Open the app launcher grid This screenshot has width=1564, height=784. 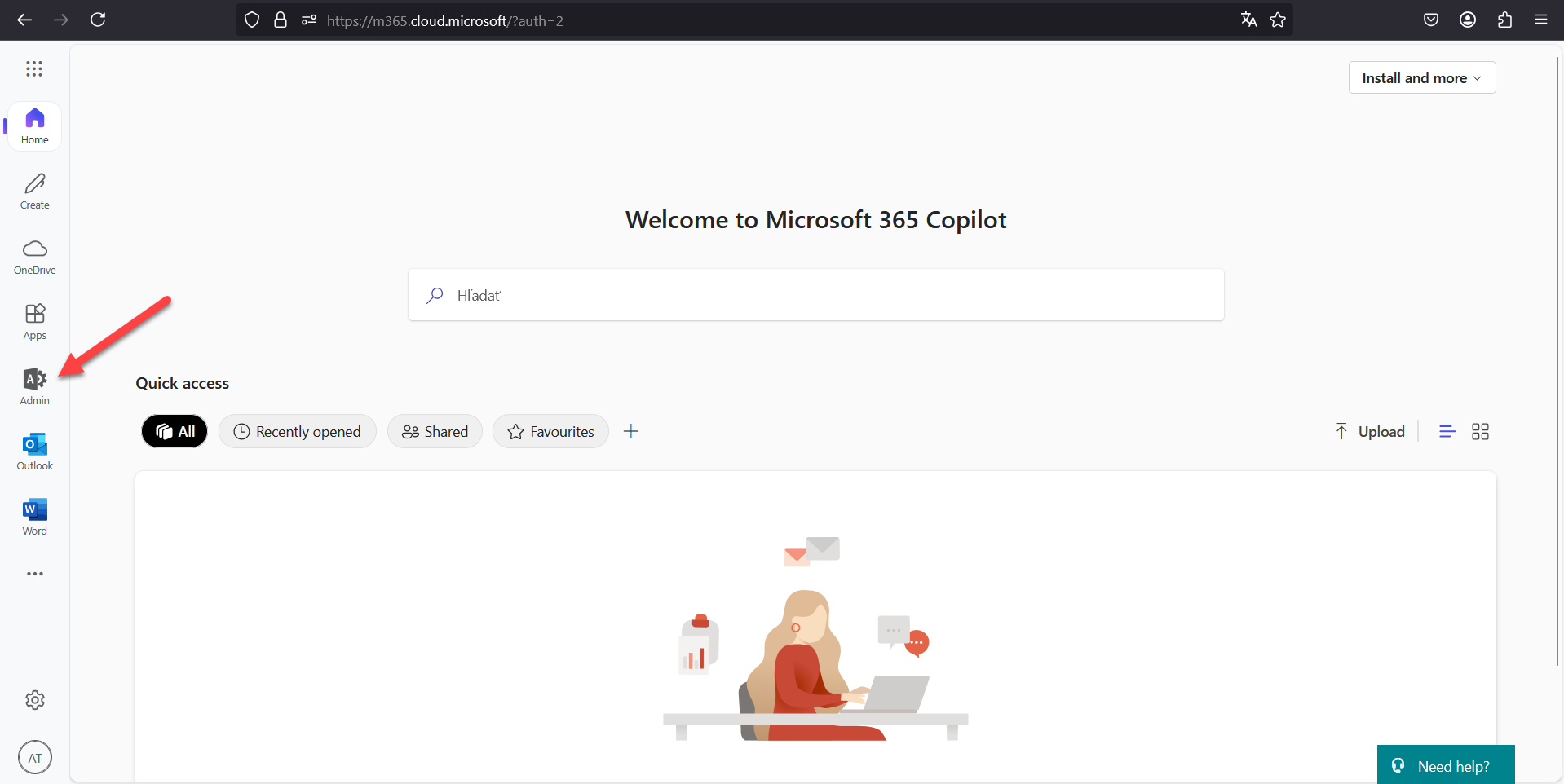coord(34,69)
